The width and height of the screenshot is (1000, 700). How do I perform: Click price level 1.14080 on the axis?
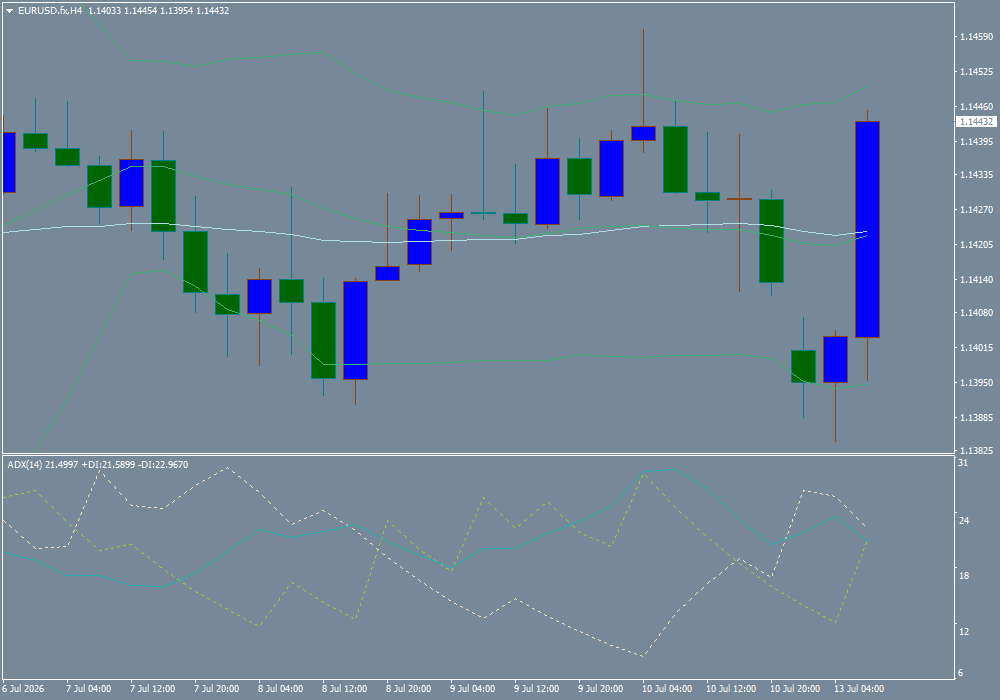[976, 313]
